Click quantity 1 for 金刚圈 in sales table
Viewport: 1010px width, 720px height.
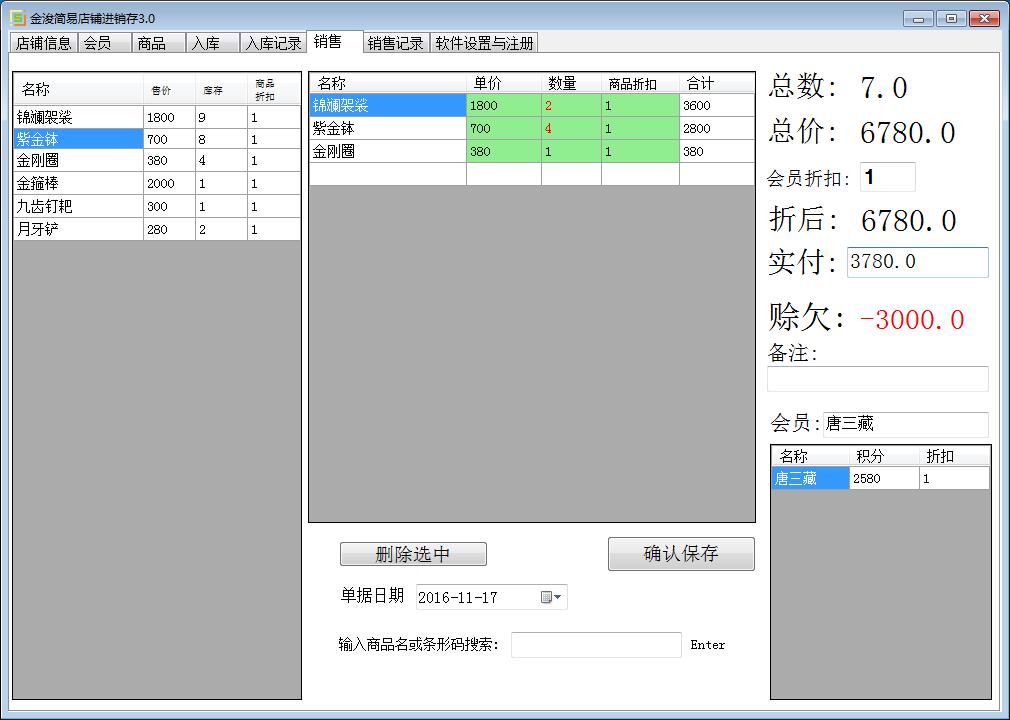(571, 151)
